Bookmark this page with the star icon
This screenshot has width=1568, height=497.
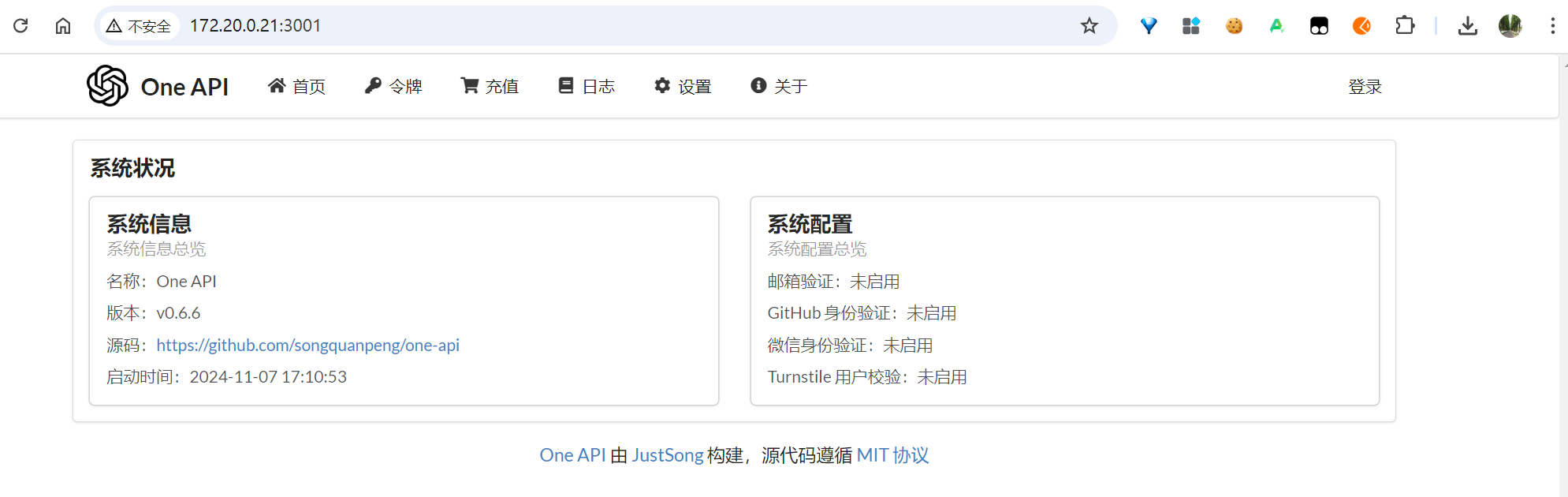[x=1089, y=26]
